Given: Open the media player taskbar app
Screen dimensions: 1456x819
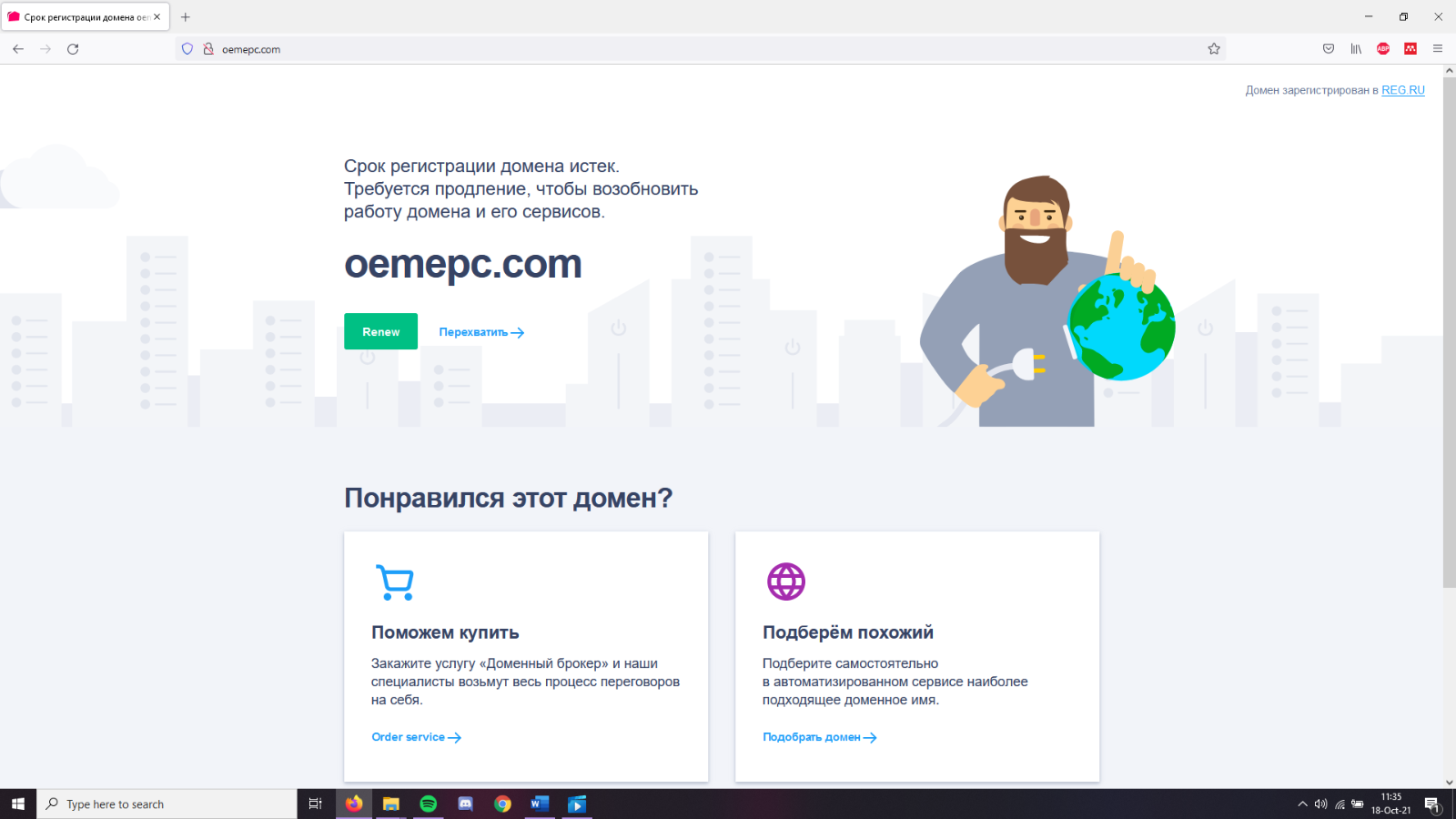Looking at the screenshot, I should click(577, 804).
